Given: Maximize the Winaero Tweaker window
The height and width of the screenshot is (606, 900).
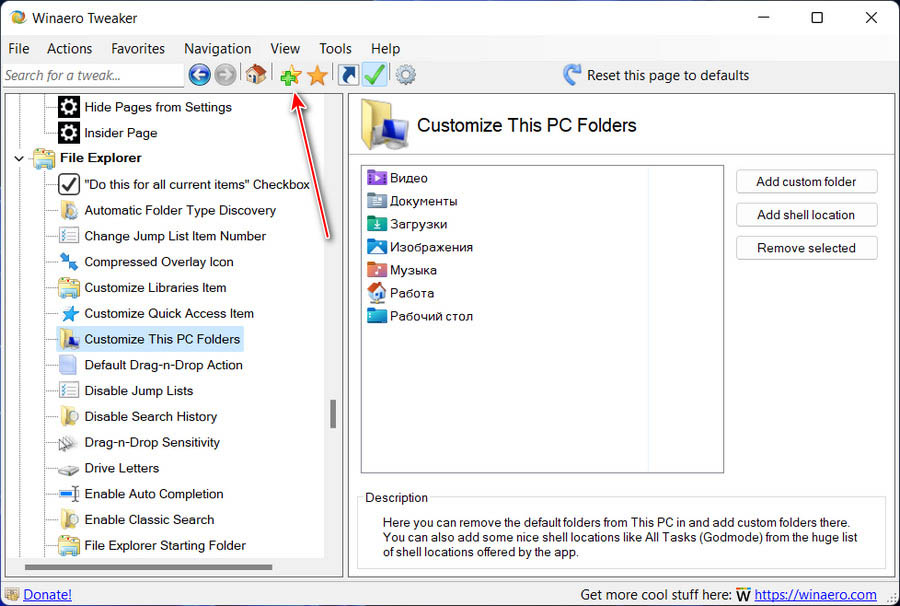Looking at the screenshot, I should (817, 18).
